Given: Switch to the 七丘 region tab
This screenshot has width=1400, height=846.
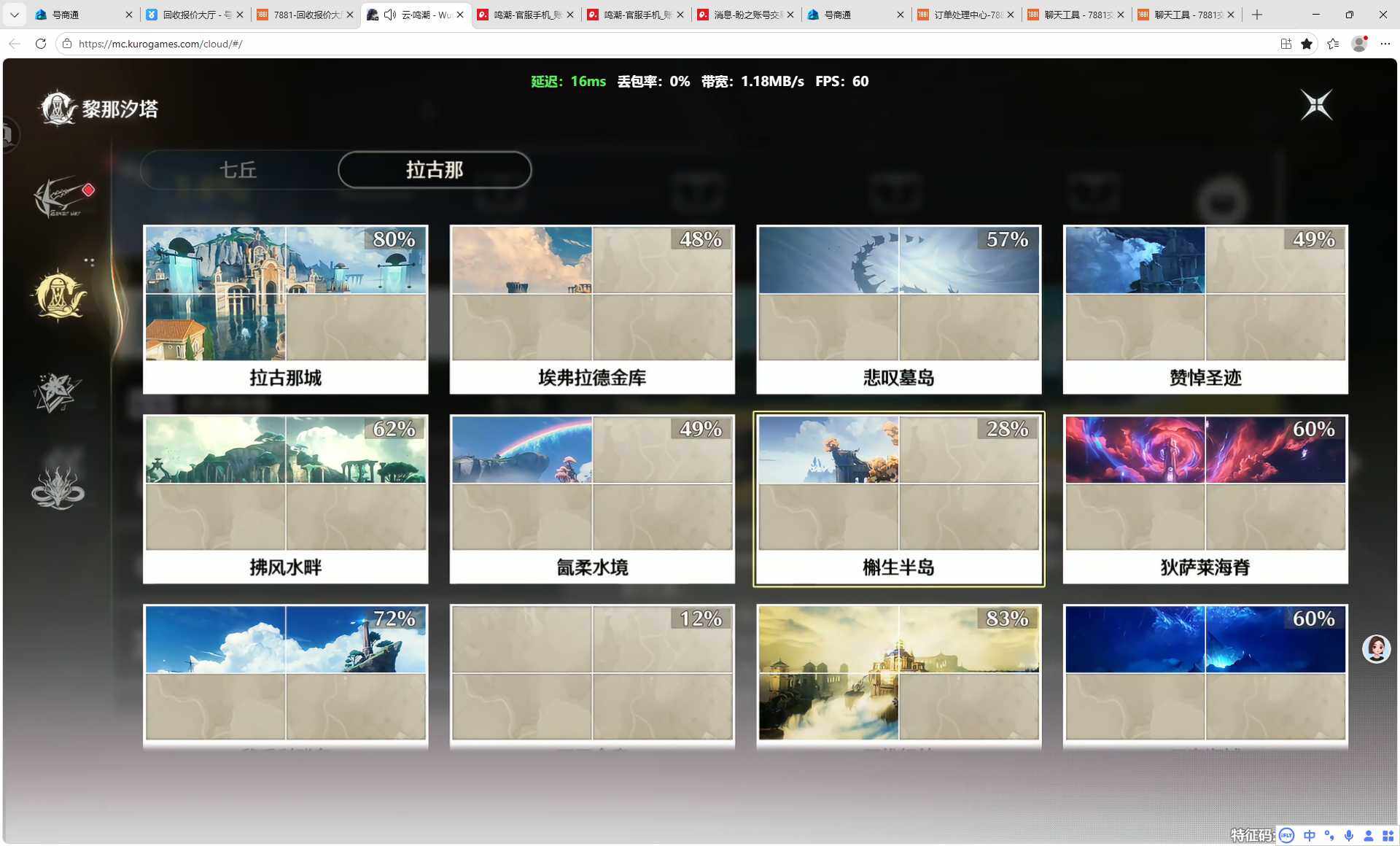Looking at the screenshot, I should pos(238,170).
